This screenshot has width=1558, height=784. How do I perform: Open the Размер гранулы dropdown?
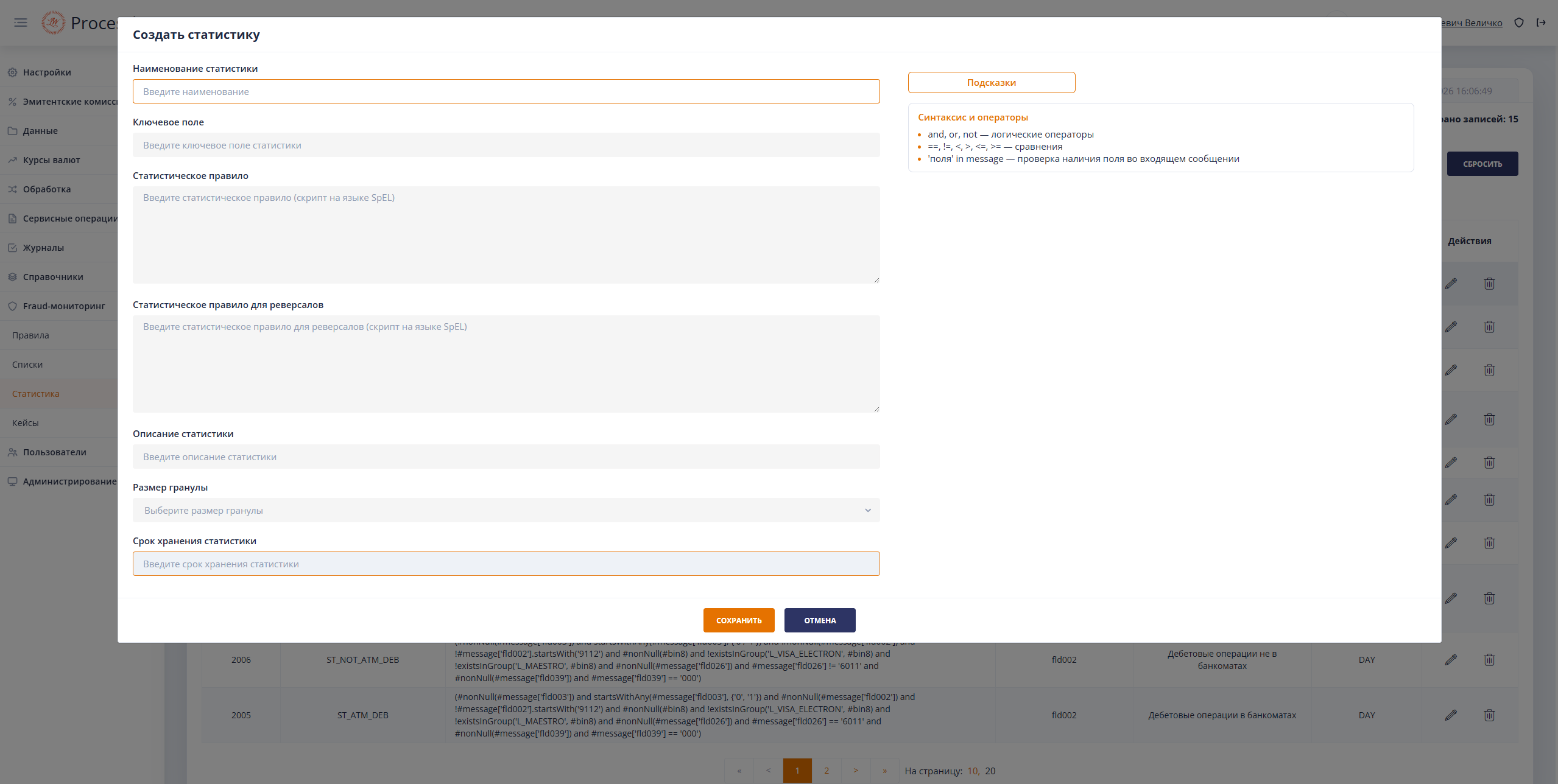506,510
